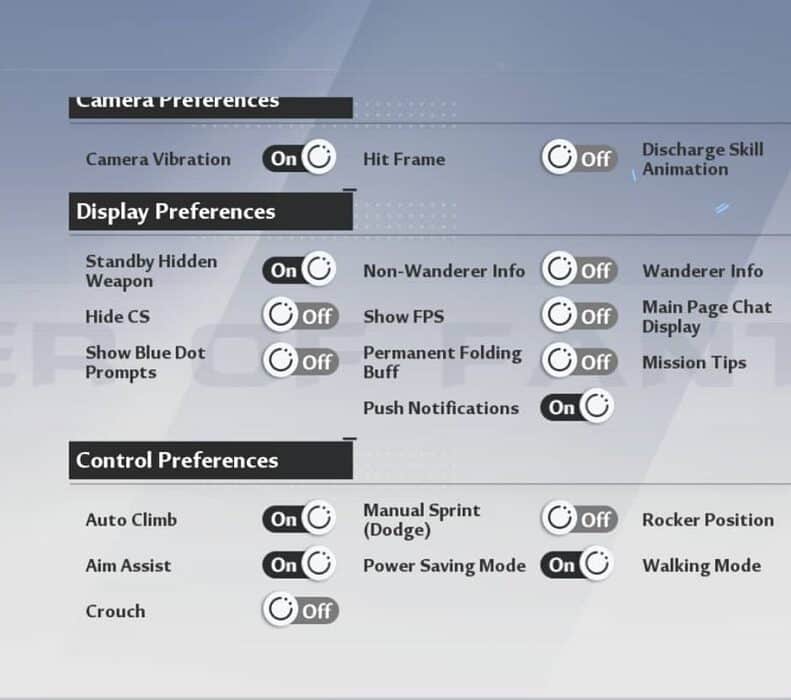Enable the Crouch toggle
This screenshot has height=700, width=791.
299,610
